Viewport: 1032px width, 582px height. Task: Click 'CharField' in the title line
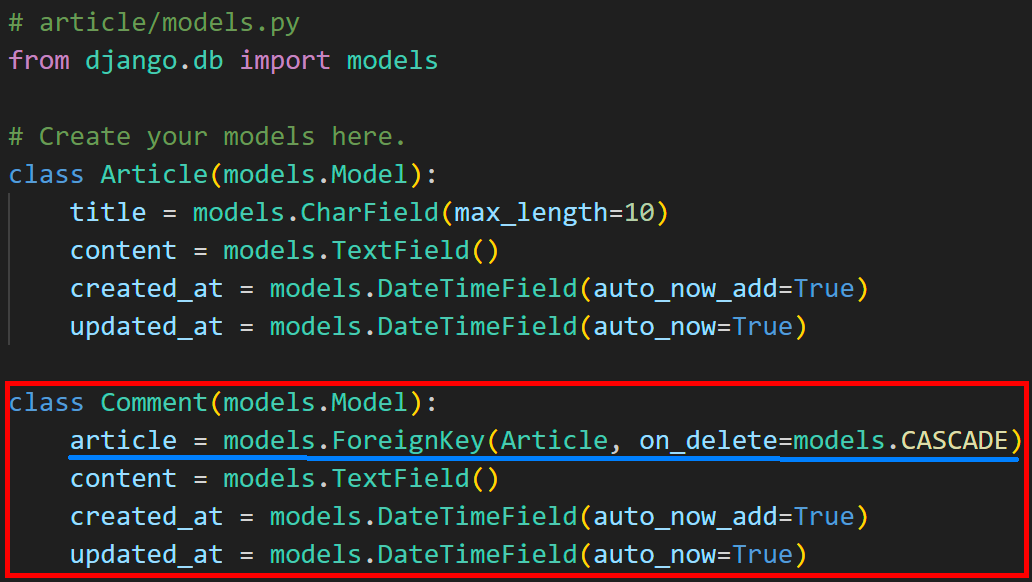point(369,213)
